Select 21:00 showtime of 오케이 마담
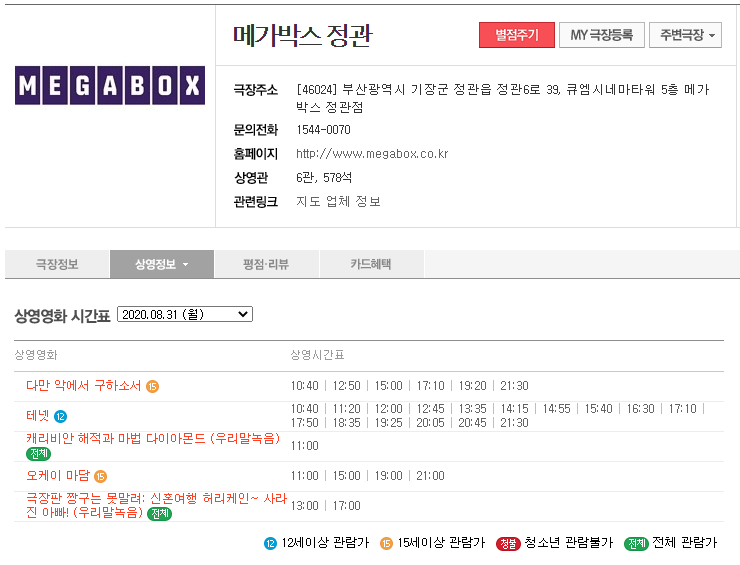The width and height of the screenshot is (740, 565). [x=430, y=476]
